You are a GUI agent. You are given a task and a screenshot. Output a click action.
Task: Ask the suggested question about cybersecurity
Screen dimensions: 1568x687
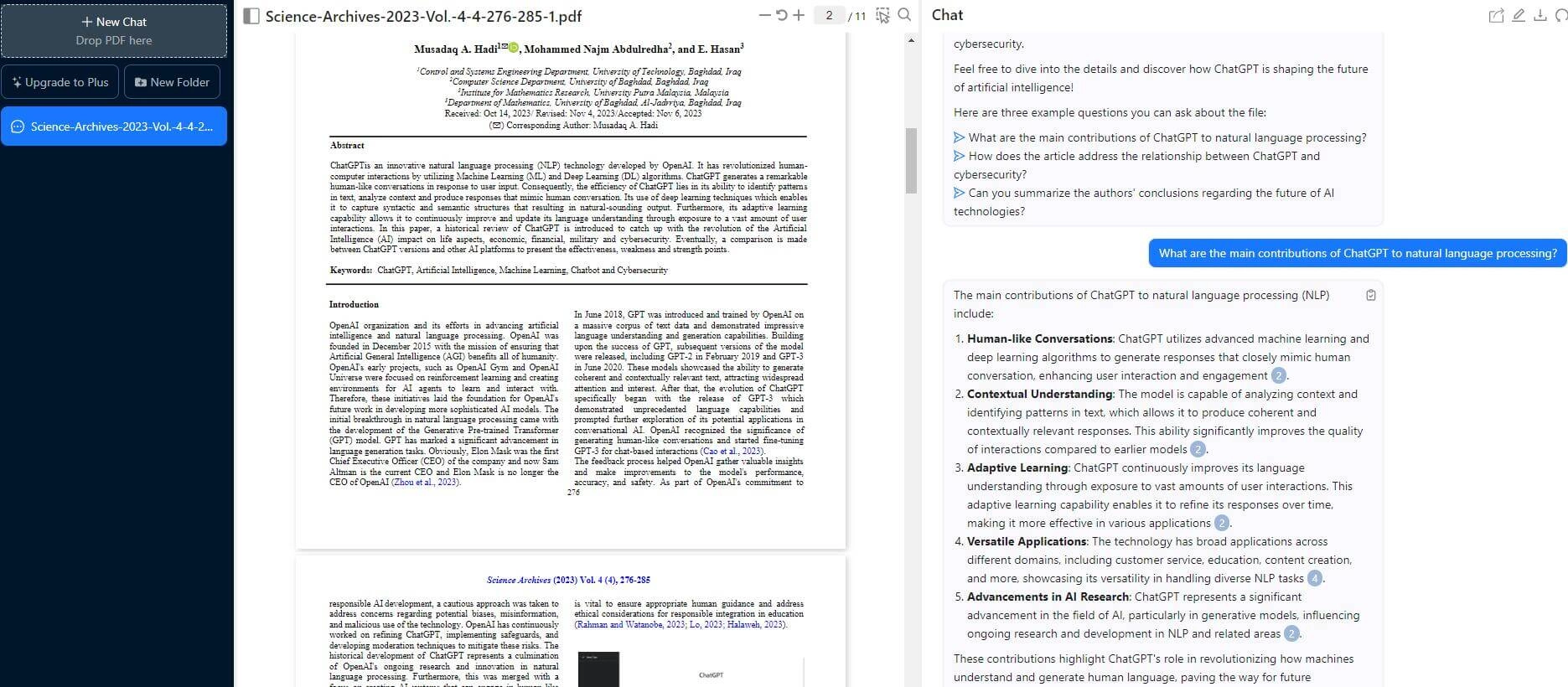click(x=1143, y=157)
